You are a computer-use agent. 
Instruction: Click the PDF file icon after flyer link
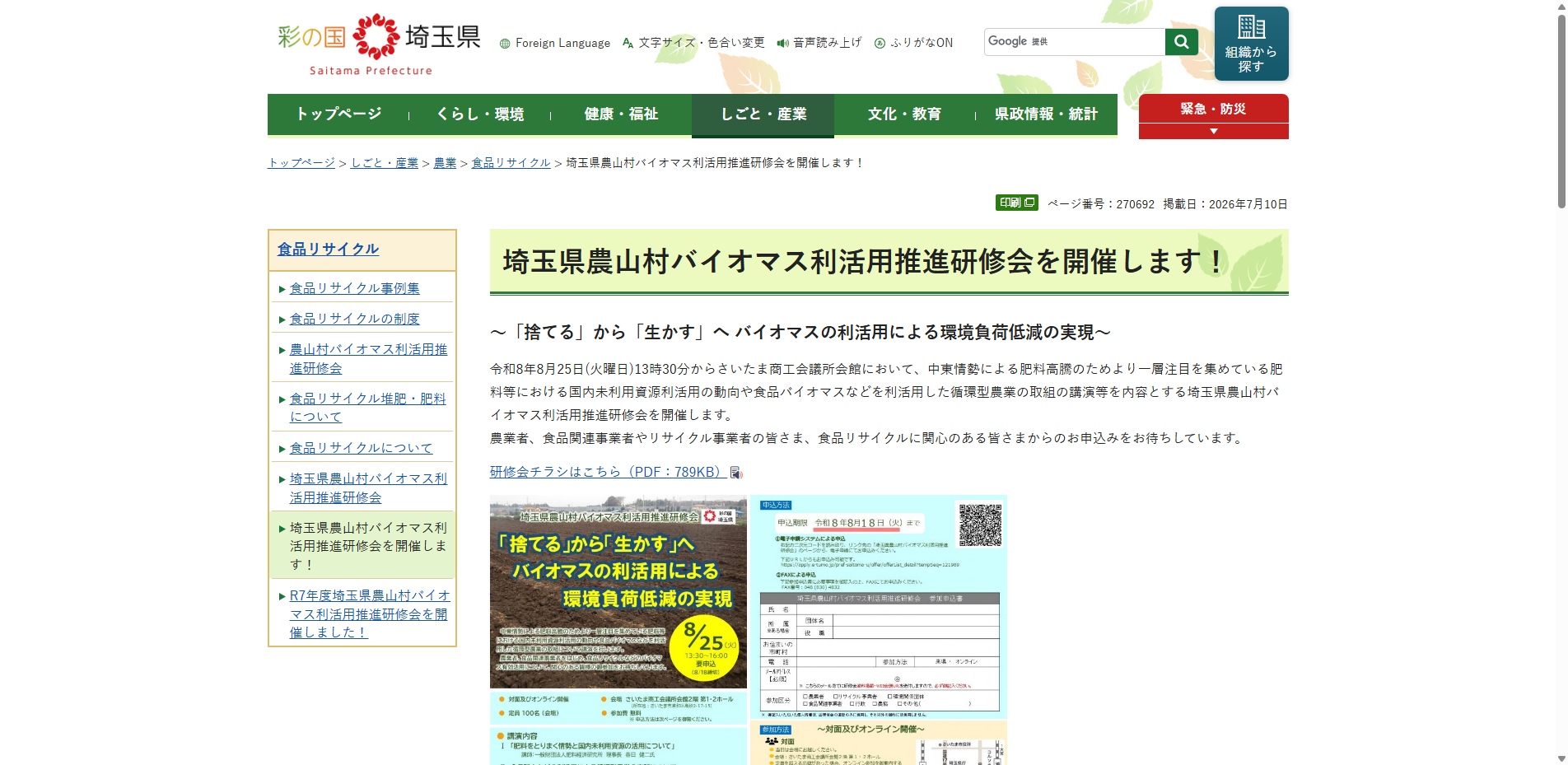[x=736, y=473]
